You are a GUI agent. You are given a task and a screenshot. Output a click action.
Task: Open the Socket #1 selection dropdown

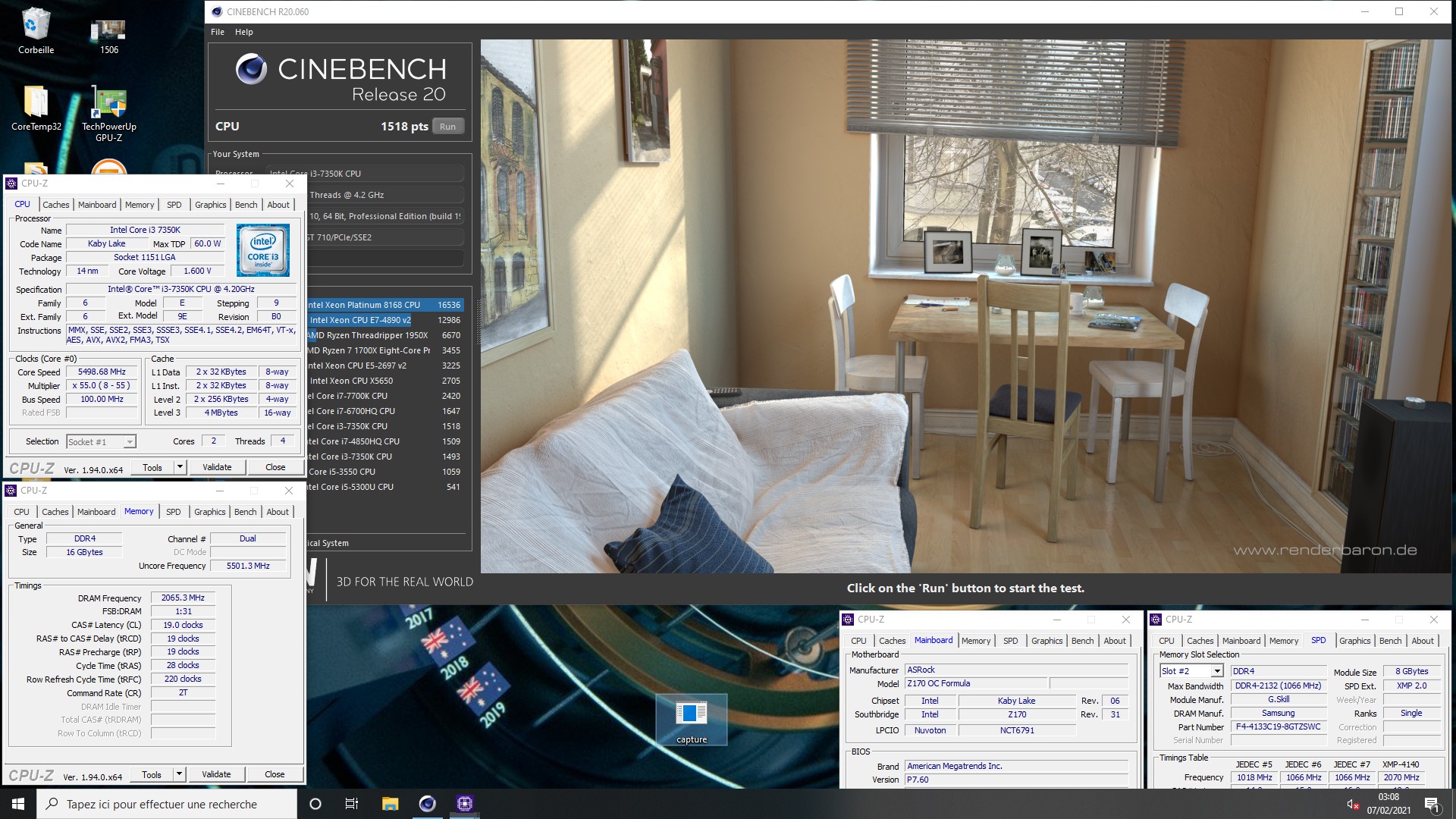coord(101,441)
